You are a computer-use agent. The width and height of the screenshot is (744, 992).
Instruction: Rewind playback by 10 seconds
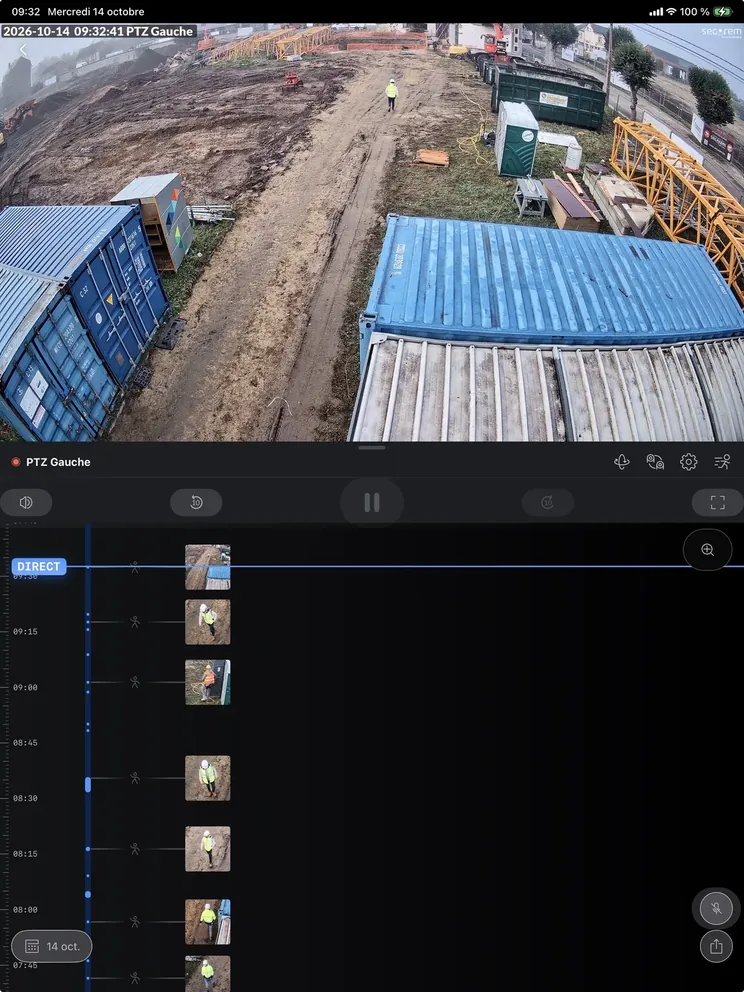196,502
